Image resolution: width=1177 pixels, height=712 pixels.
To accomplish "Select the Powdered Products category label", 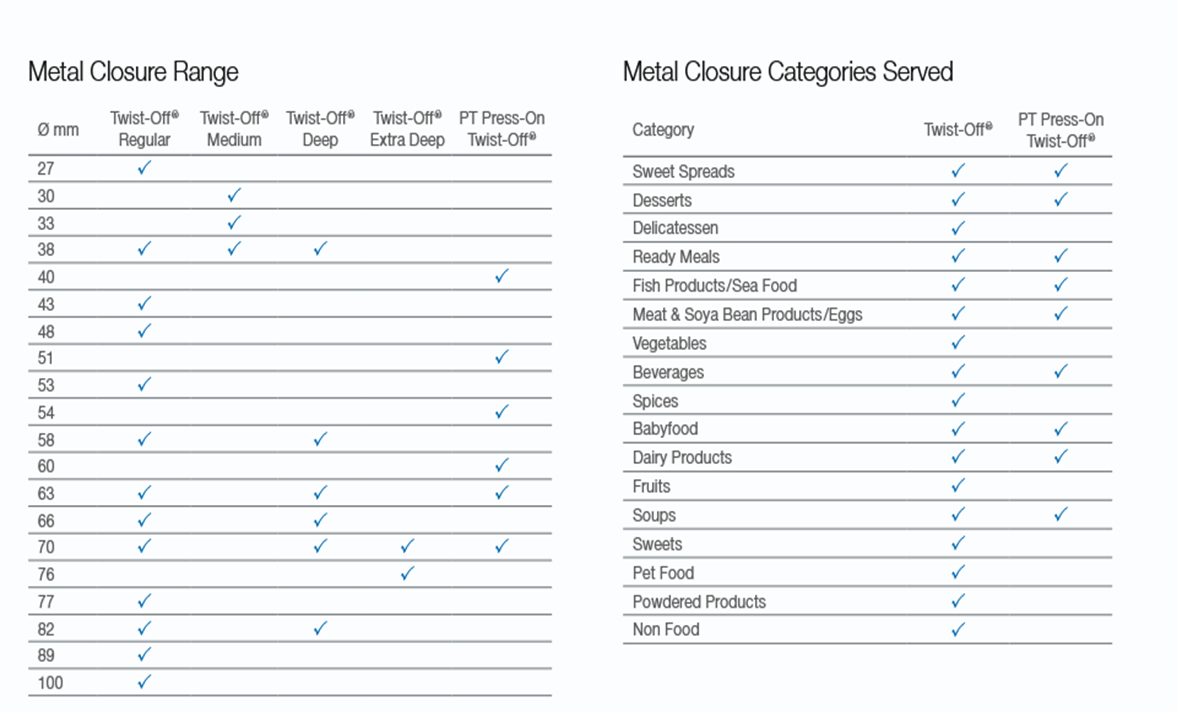I will click(x=699, y=602).
